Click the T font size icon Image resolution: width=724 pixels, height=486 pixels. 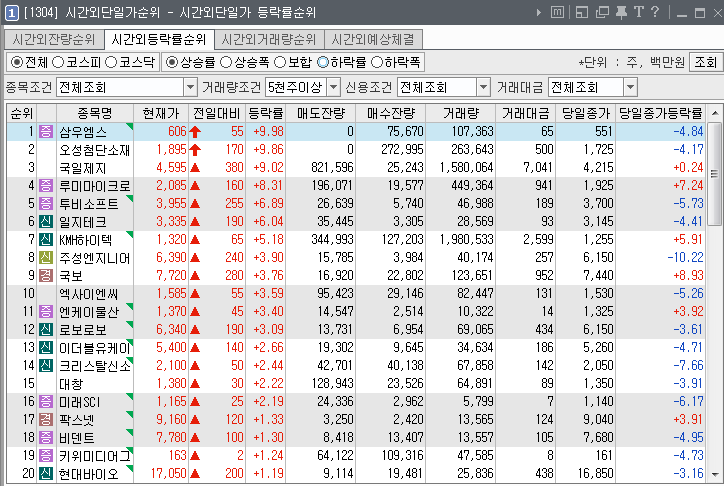[x=639, y=12]
